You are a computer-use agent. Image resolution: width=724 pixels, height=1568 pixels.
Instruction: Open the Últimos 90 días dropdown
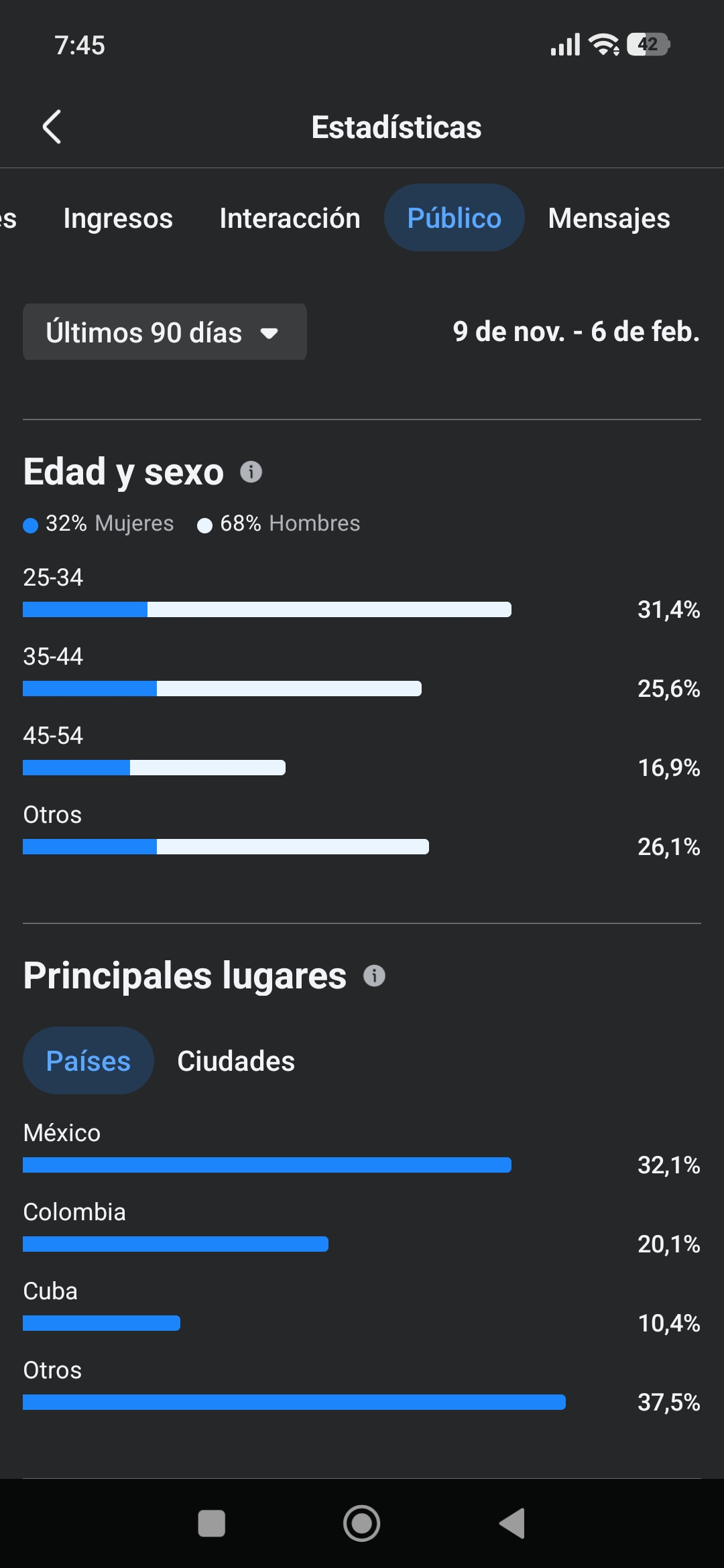[x=164, y=332]
